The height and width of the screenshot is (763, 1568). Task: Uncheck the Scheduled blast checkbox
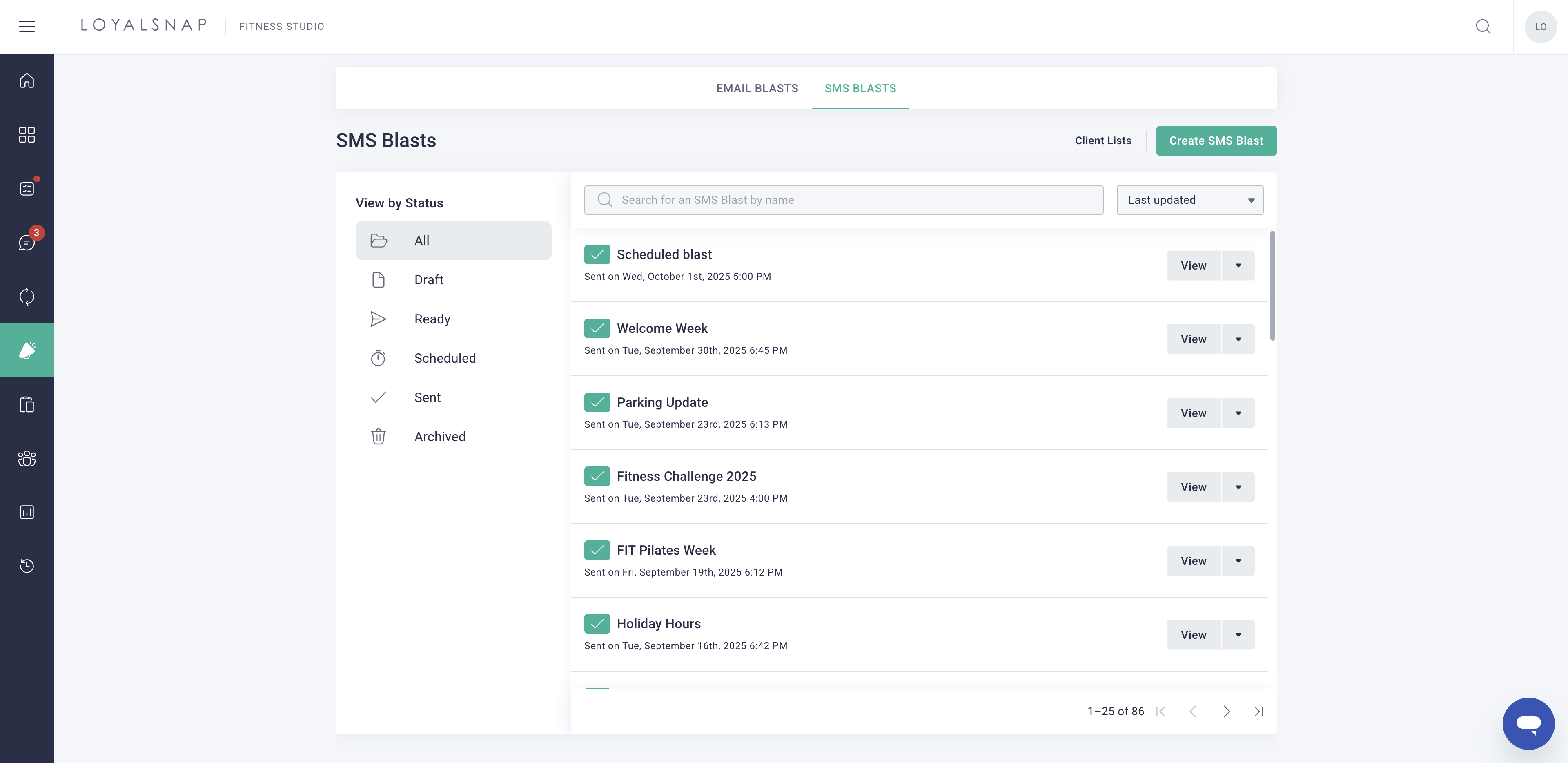click(597, 254)
